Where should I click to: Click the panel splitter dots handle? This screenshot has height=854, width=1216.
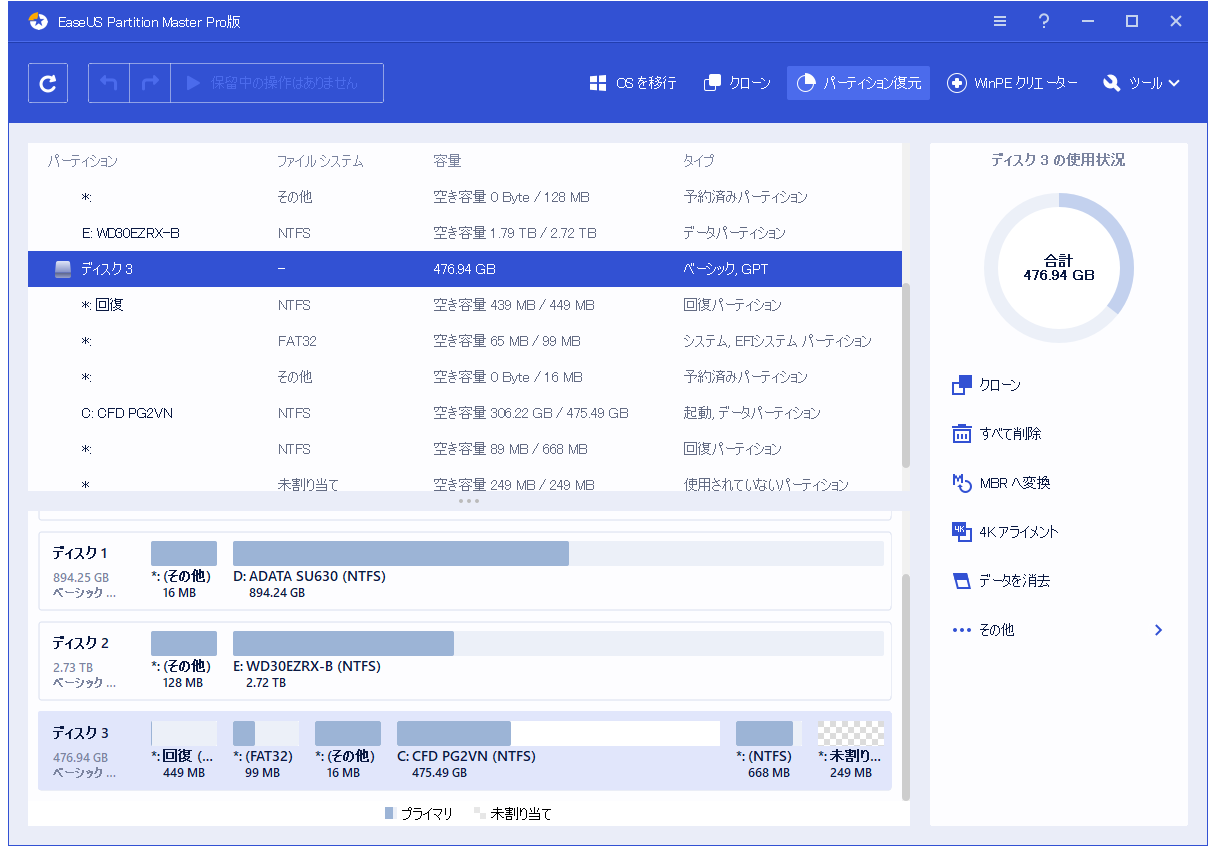click(x=468, y=501)
